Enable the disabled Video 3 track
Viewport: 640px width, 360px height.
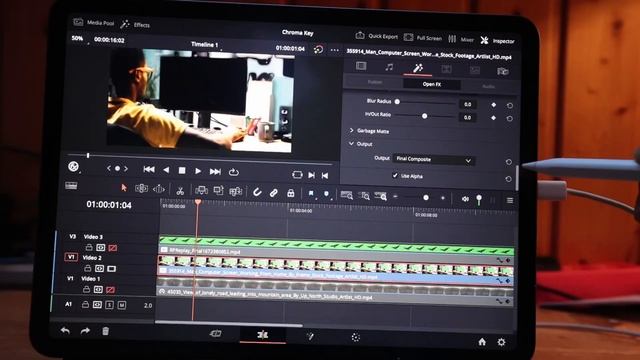[113, 248]
